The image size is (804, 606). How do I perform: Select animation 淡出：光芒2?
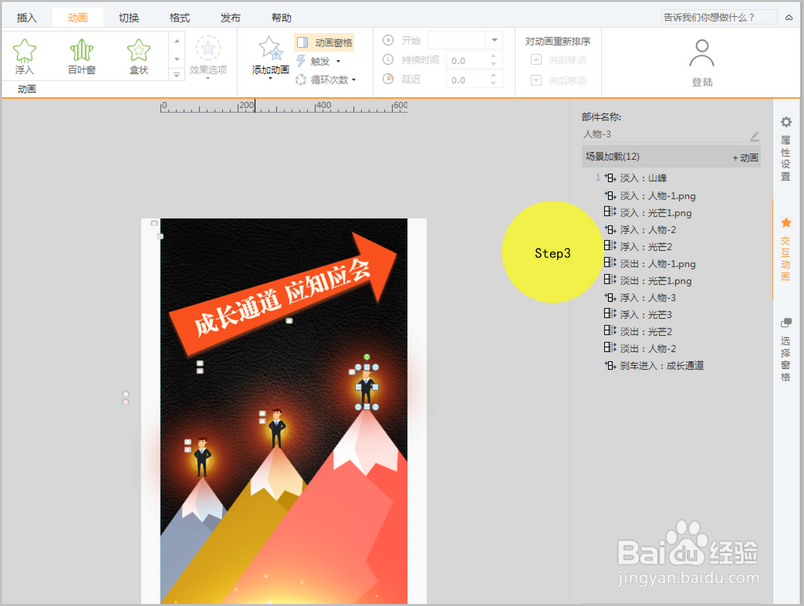(646, 331)
